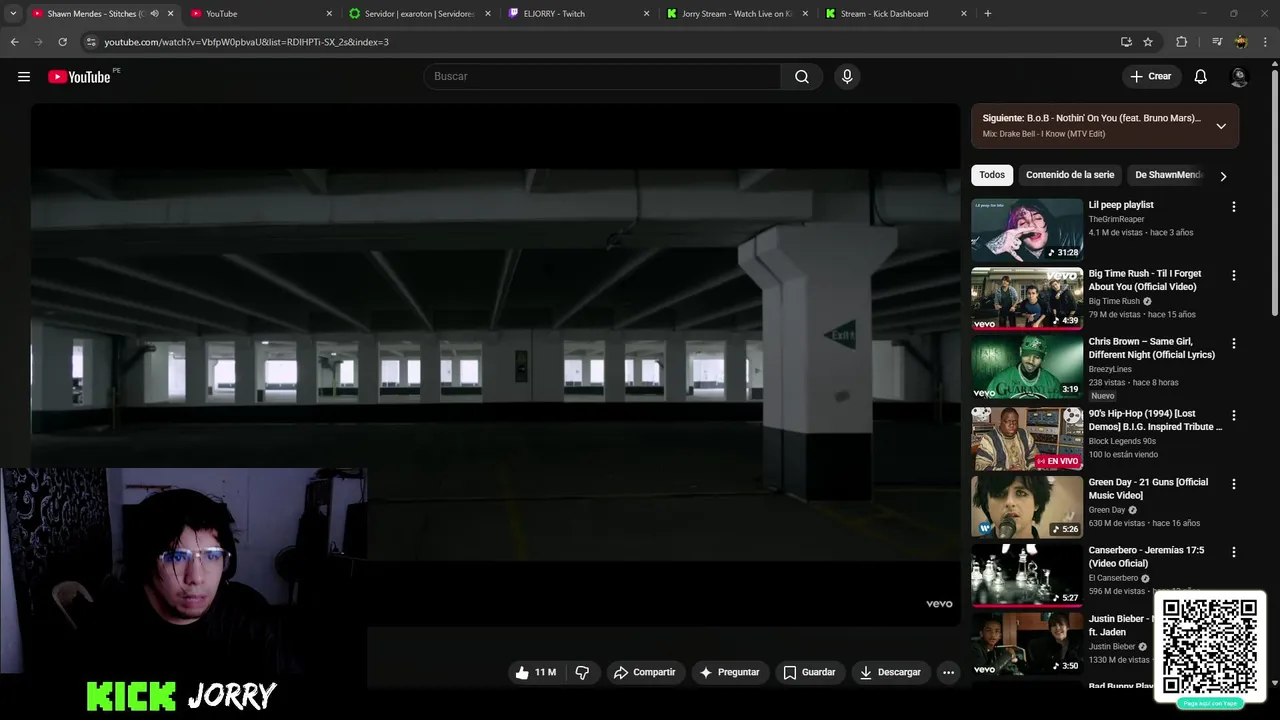The width and height of the screenshot is (1280, 720).
Task: Open the Chrome three-dot menu
Action: pos(1266,42)
